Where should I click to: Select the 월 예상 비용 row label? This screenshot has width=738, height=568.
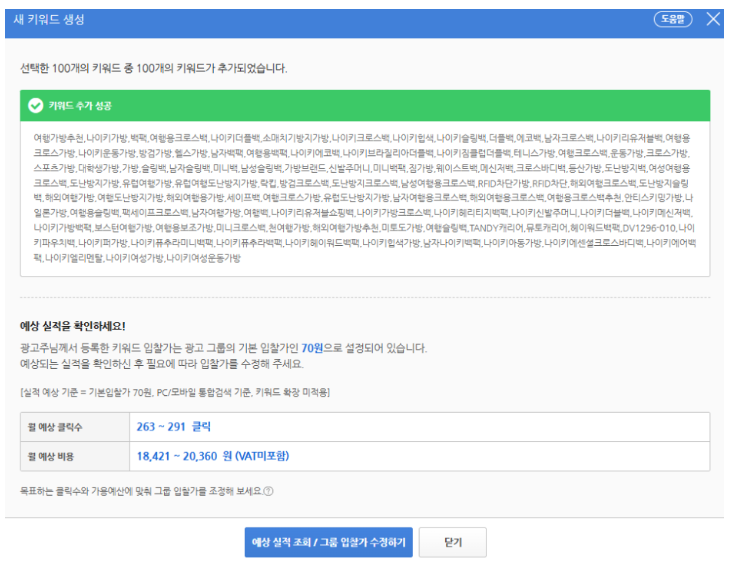point(53,456)
